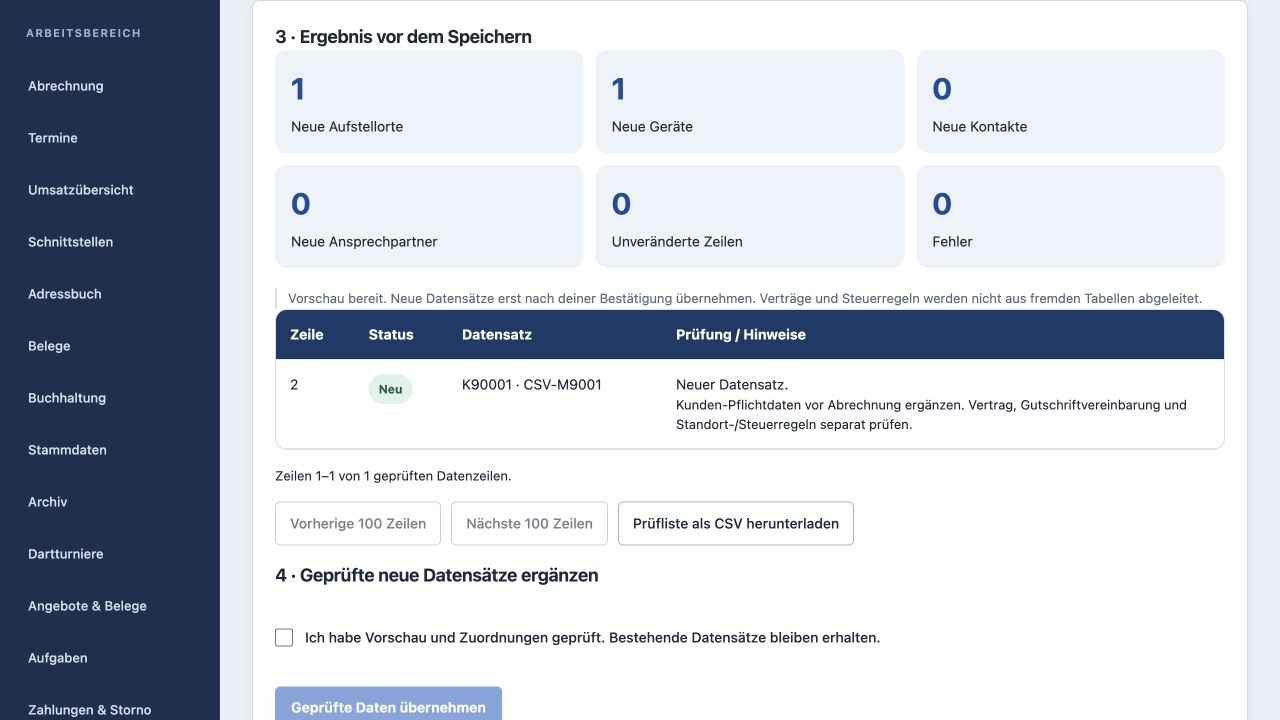Click the Fehler summary card

[x=1070, y=216]
